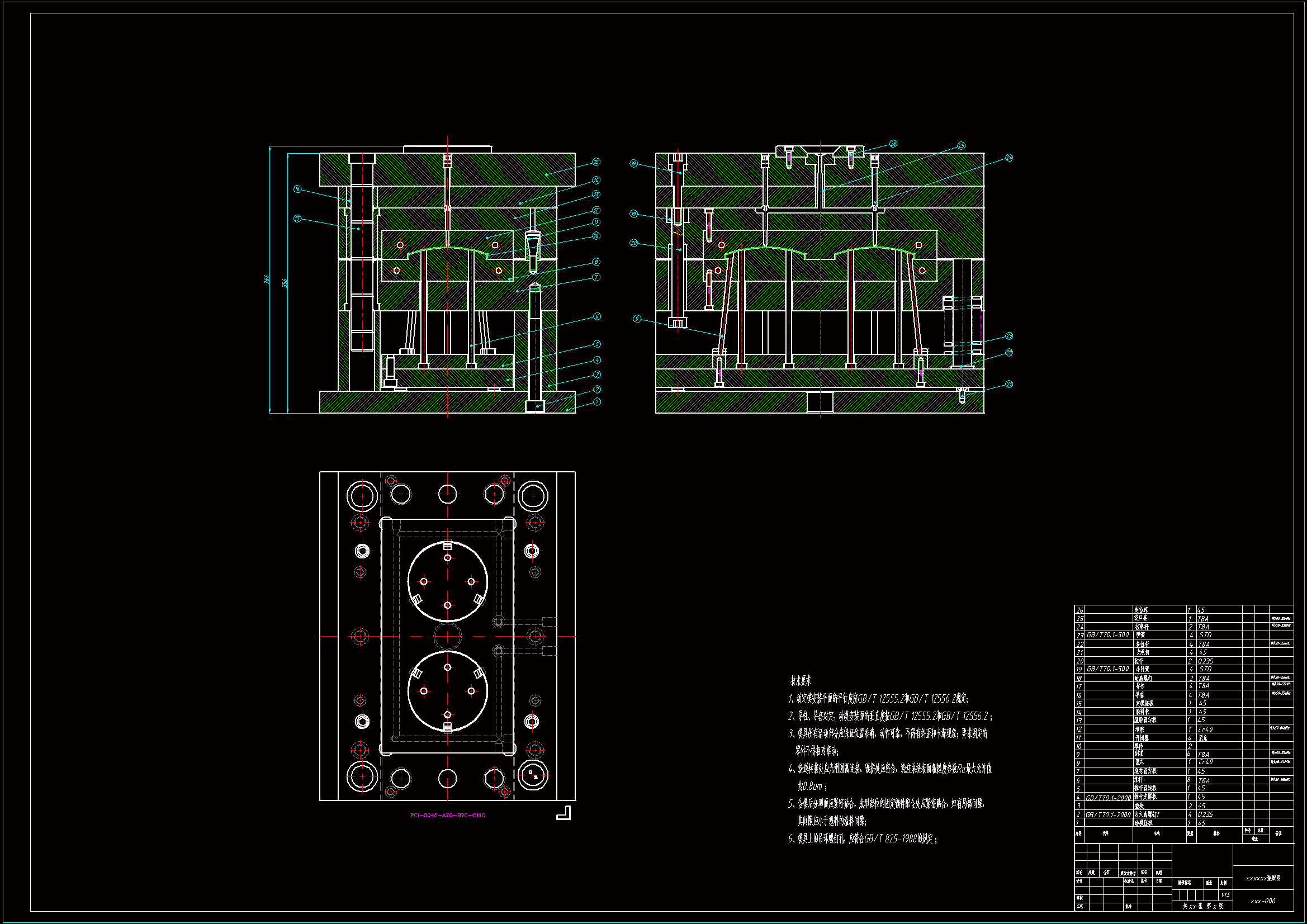Select balloon callout number 21
1307x924 pixels.
click(1009, 384)
